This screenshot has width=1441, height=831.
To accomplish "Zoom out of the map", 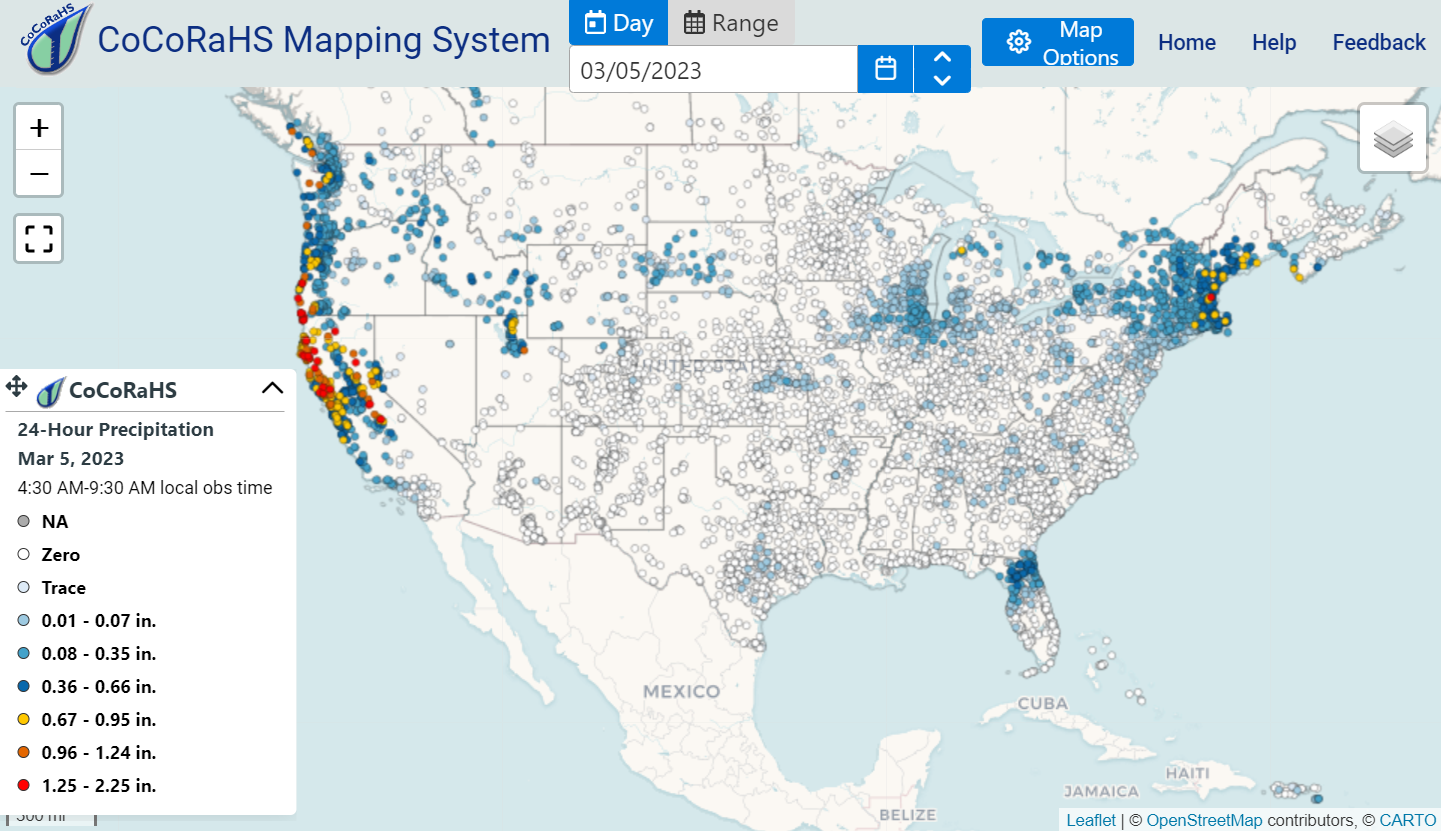I will 39,174.
